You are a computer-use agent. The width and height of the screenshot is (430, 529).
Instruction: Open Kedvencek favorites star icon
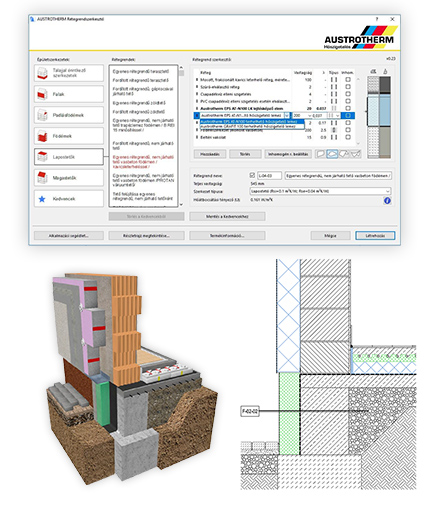(42, 199)
